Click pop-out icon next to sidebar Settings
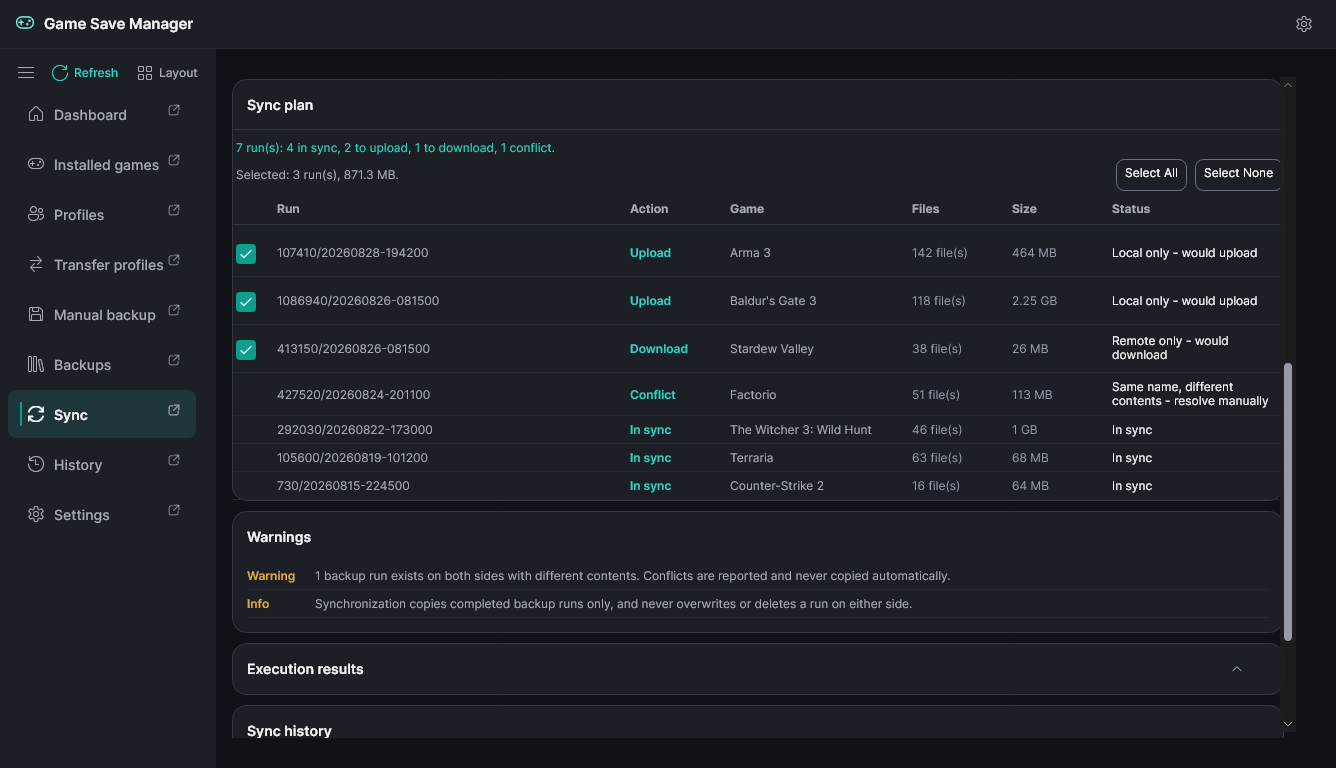This screenshot has height=768, width=1336. (174, 510)
